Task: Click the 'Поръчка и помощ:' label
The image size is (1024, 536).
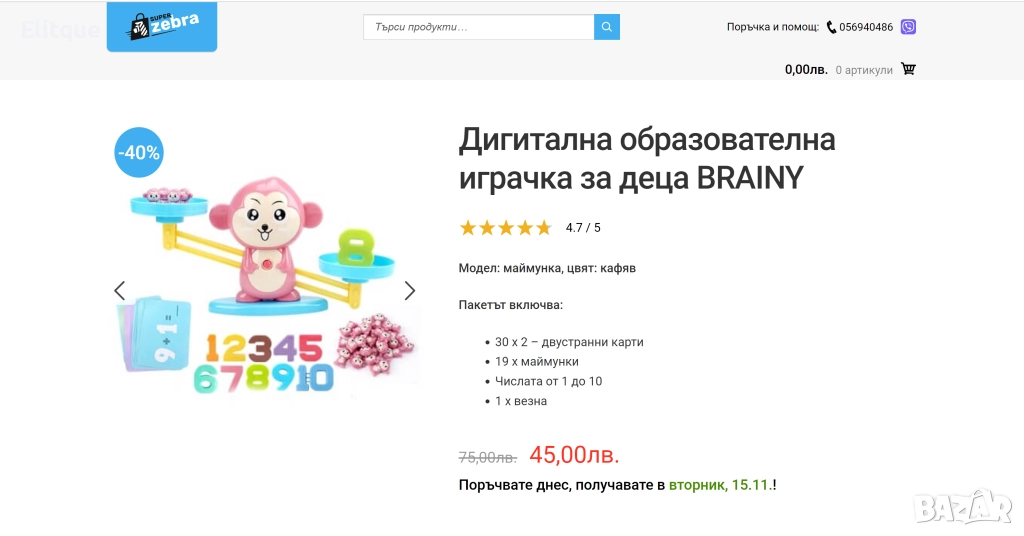Action: click(x=773, y=27)
